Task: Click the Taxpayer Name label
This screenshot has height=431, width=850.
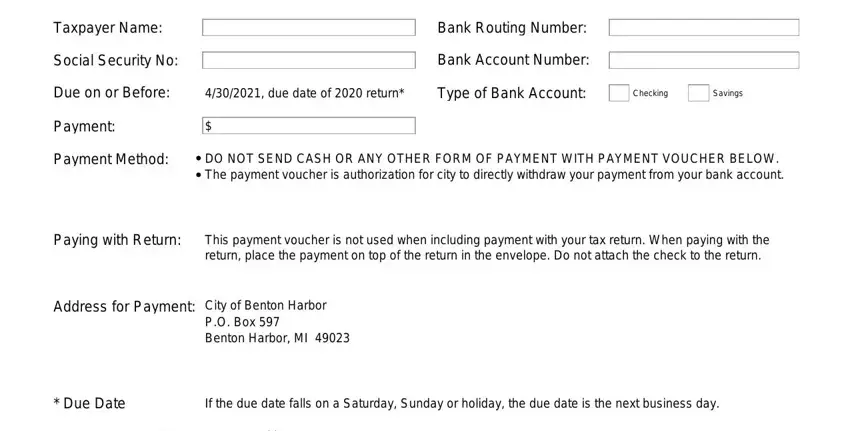Action: 108,28
